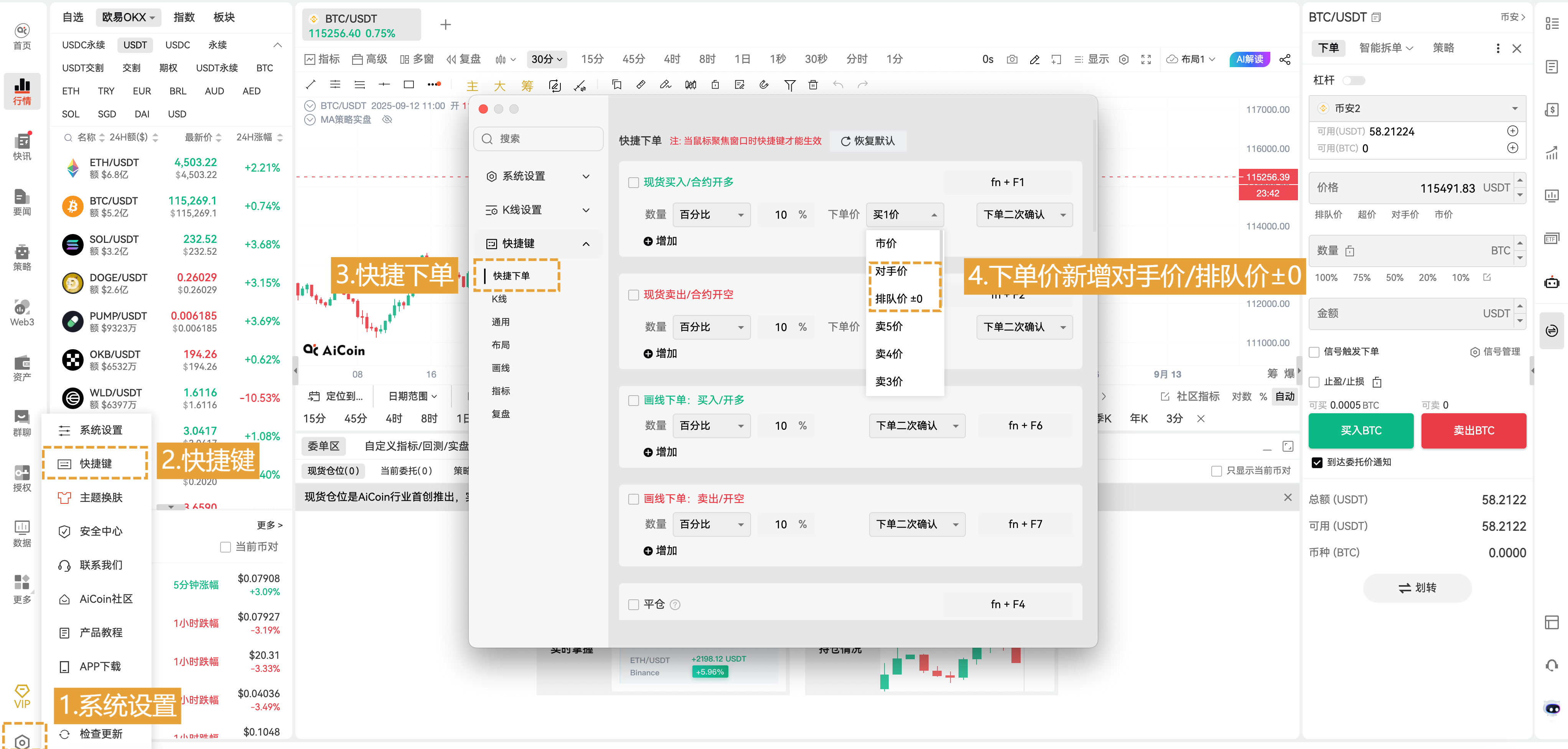The image size is (1568, 749).
Task: Open the customer service headset icon at right
Action: [1551, 665]
